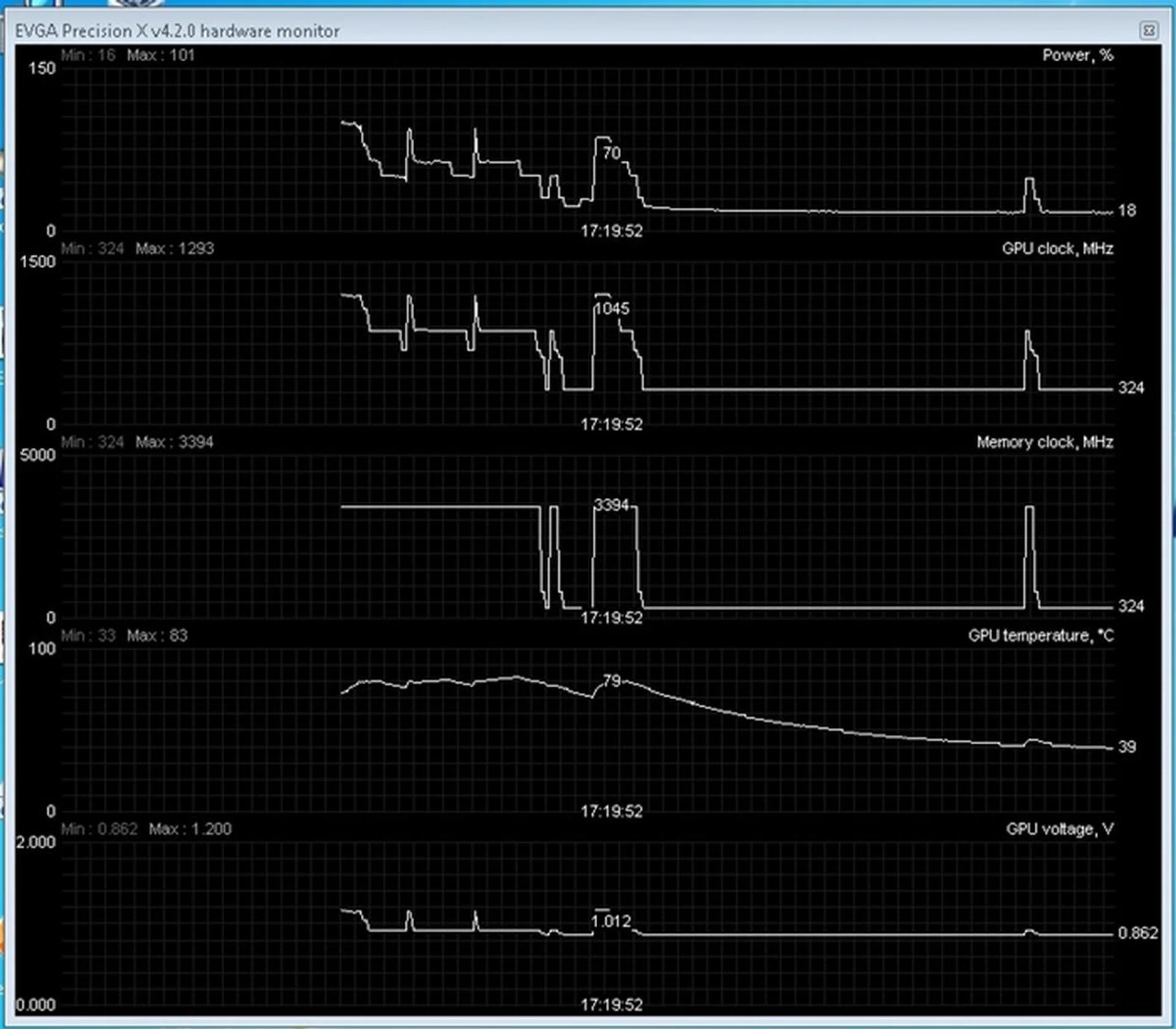
Task: Click the 70 marker on power graph
Action: point(611,153)
